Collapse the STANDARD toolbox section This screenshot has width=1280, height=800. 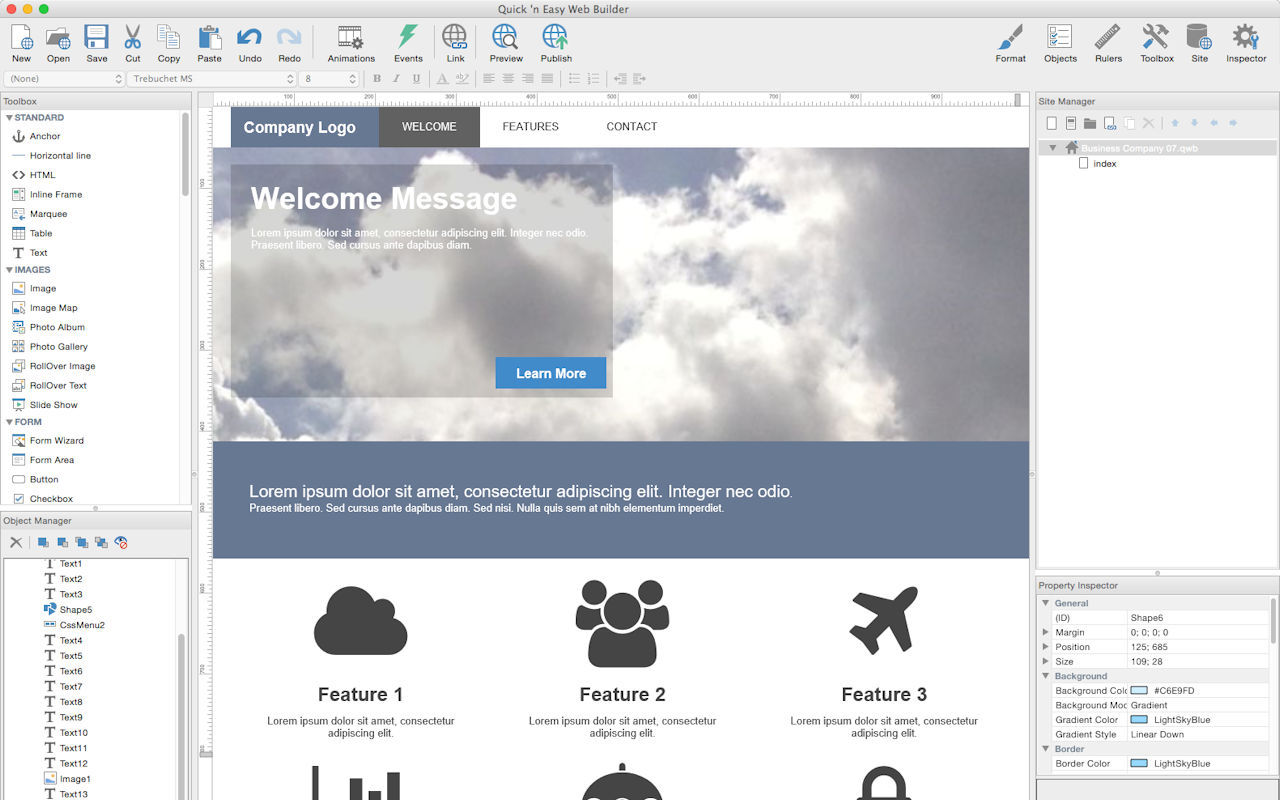tap(10, 118)
